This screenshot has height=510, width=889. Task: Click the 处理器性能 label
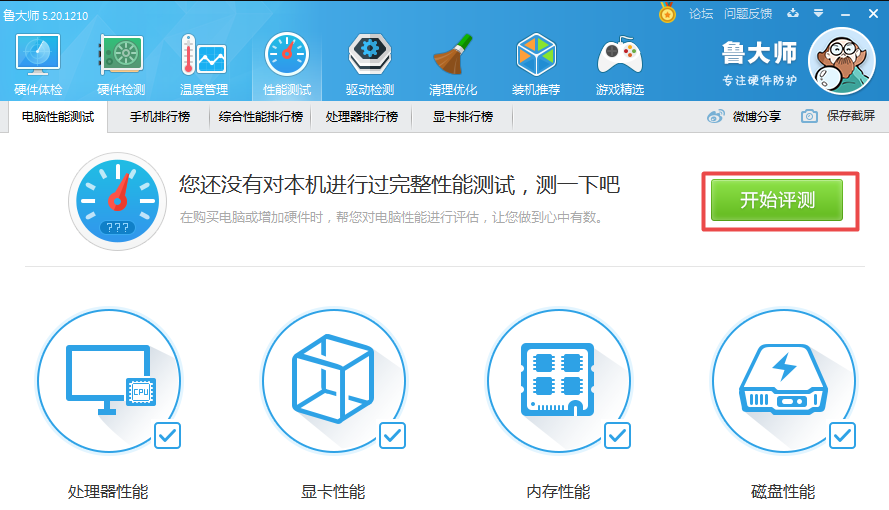[x=108, y=491]
